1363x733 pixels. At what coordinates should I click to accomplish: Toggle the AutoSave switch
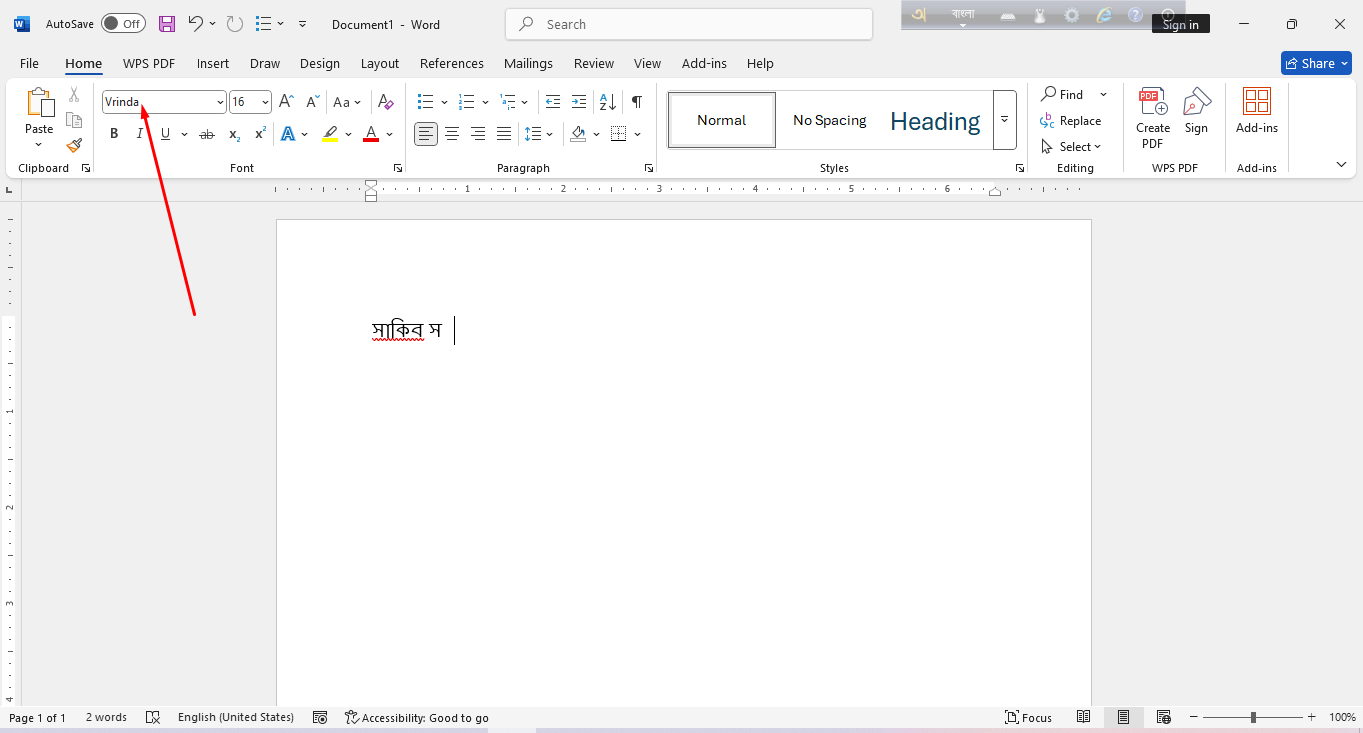click(123, 24)
